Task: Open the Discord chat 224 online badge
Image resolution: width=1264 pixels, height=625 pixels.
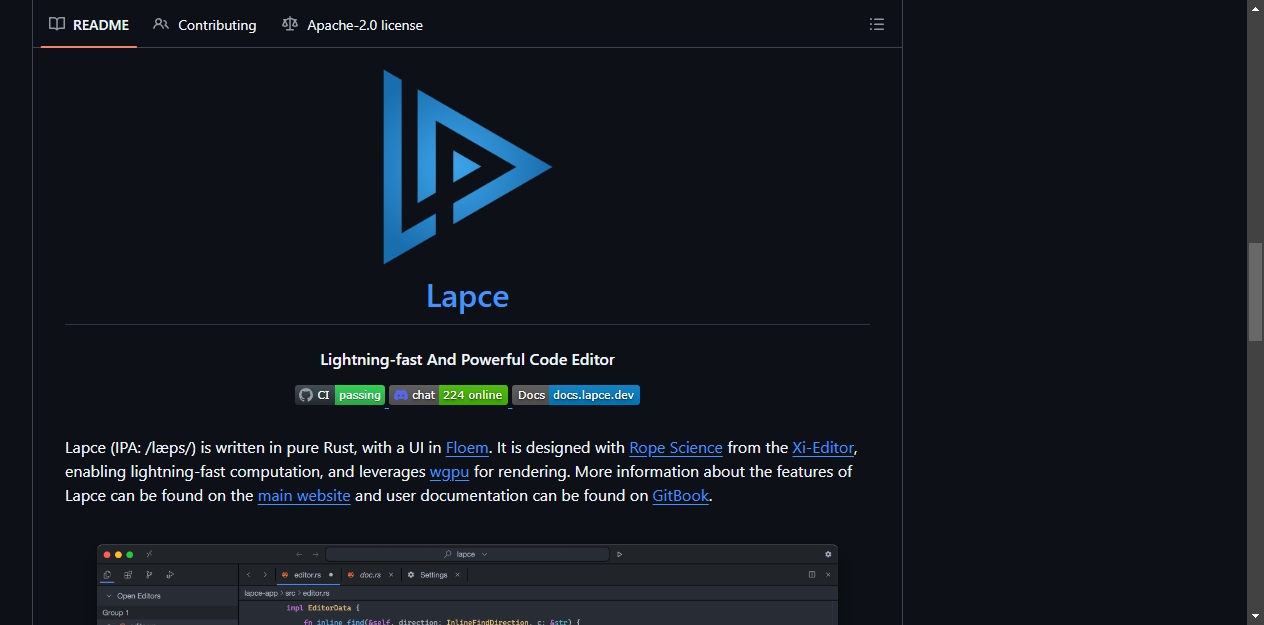Action: coord(448,395)
